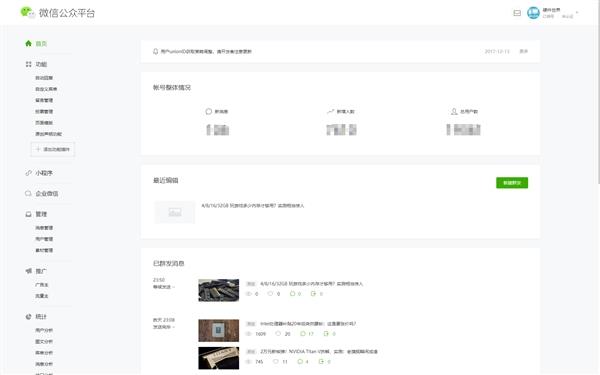Open the 等候发送 status dropdown at 23:50
This screenshot has height=375, width=600.
pos(164,287)
